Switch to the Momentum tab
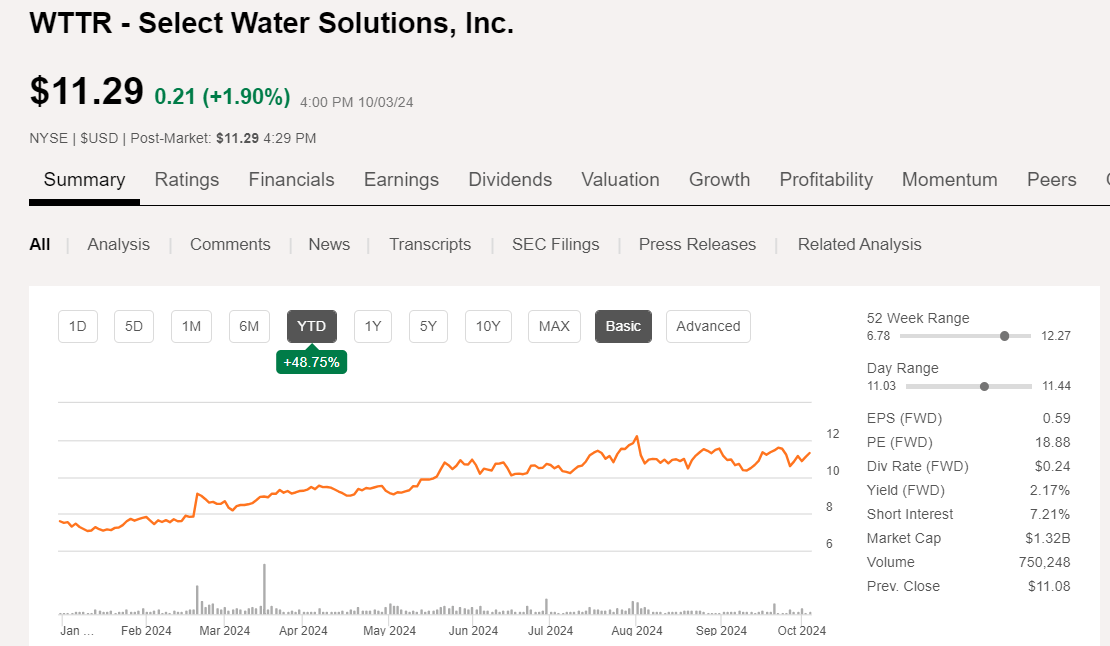 pos(949,180)
